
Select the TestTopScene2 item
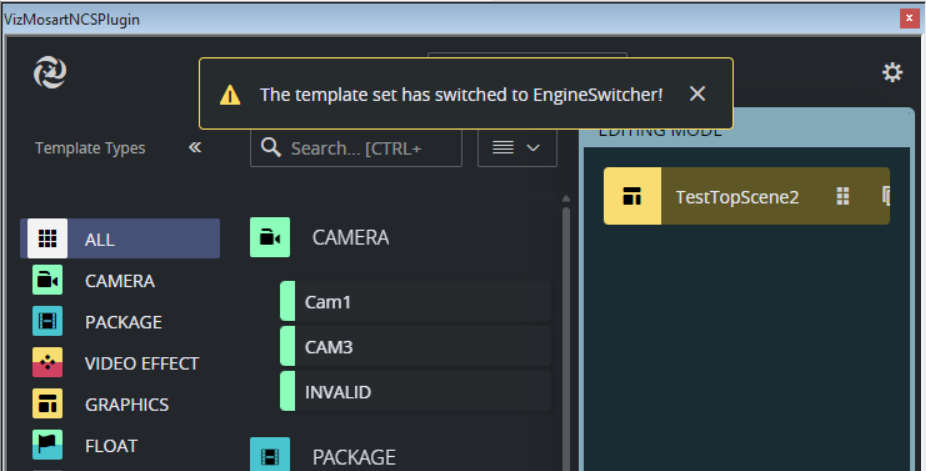coord(746,196)
